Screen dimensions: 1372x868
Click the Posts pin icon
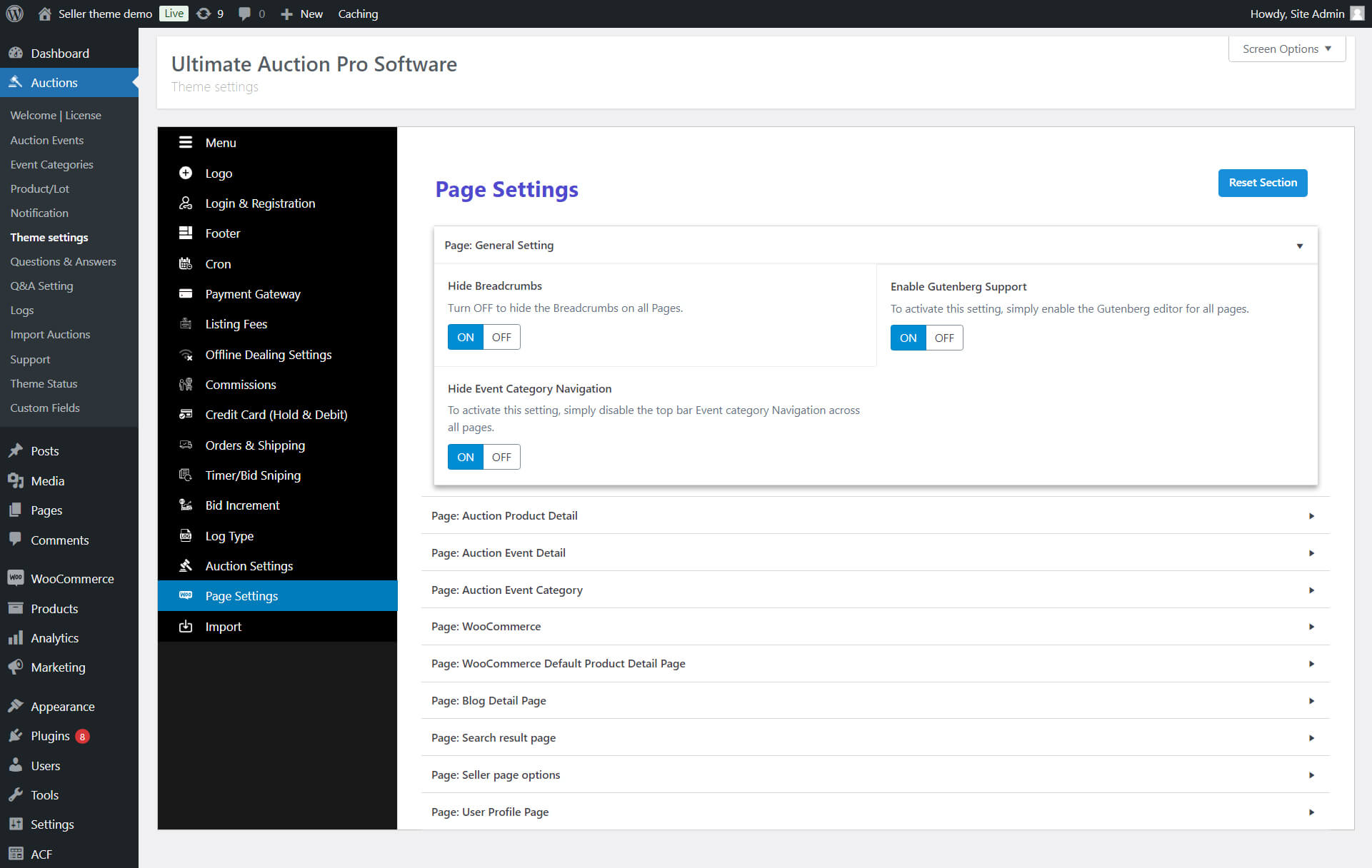(x=16, y=450)
